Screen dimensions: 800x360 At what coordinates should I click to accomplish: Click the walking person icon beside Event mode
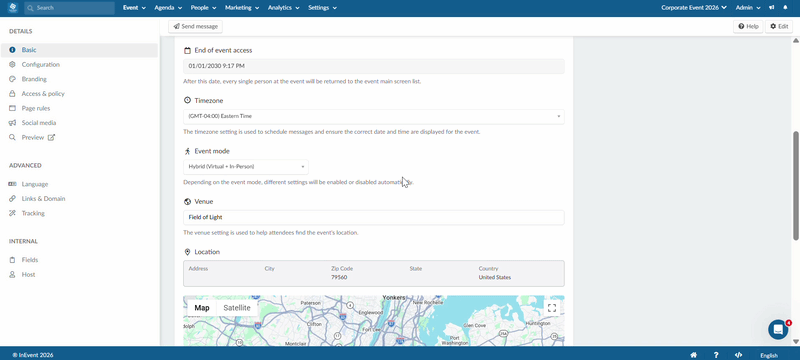(x=187, y=151)
